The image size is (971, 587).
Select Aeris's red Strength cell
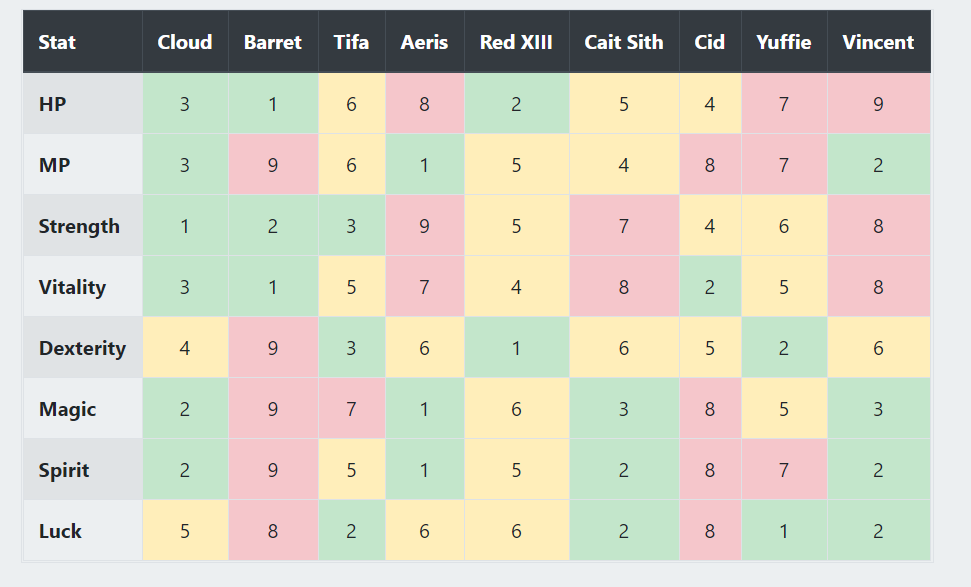coord(425,226)
